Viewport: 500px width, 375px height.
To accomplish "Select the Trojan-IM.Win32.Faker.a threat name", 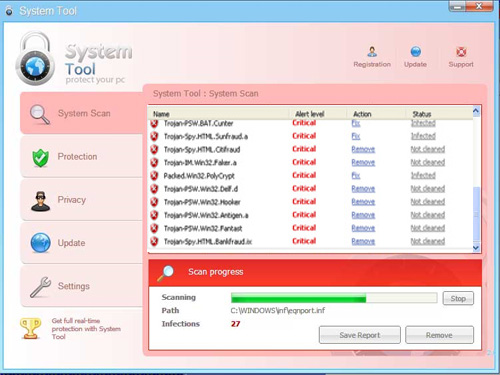I will tap(200, 163).
